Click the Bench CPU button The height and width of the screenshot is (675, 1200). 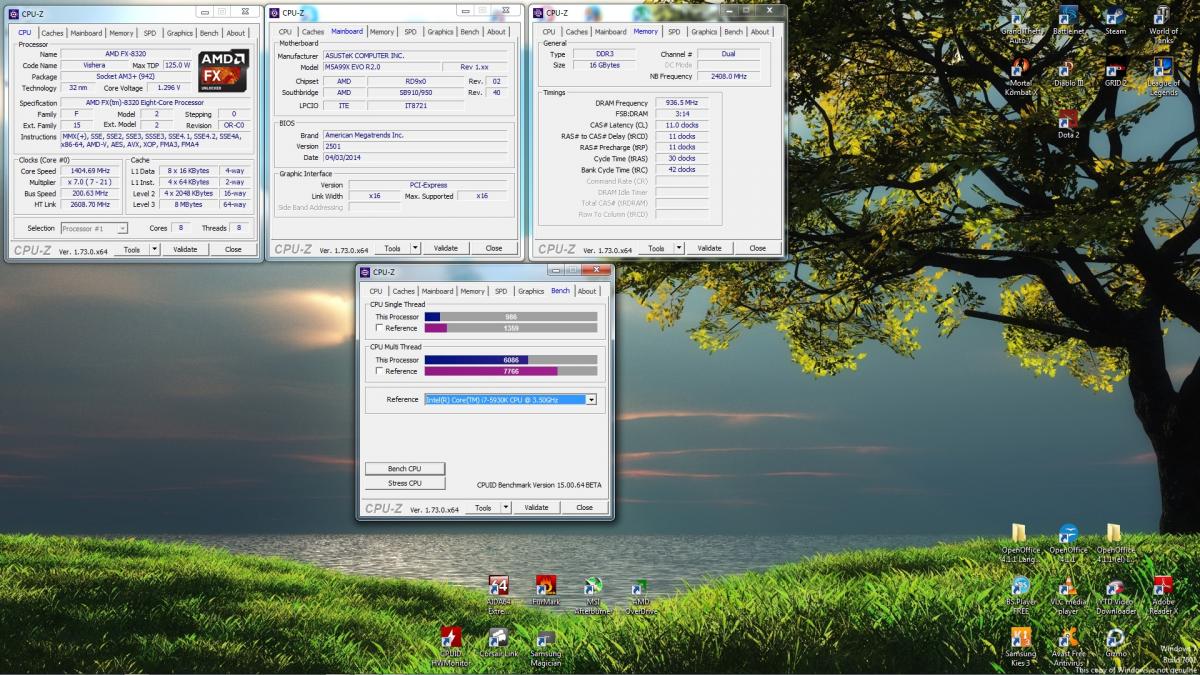[404, 468]
